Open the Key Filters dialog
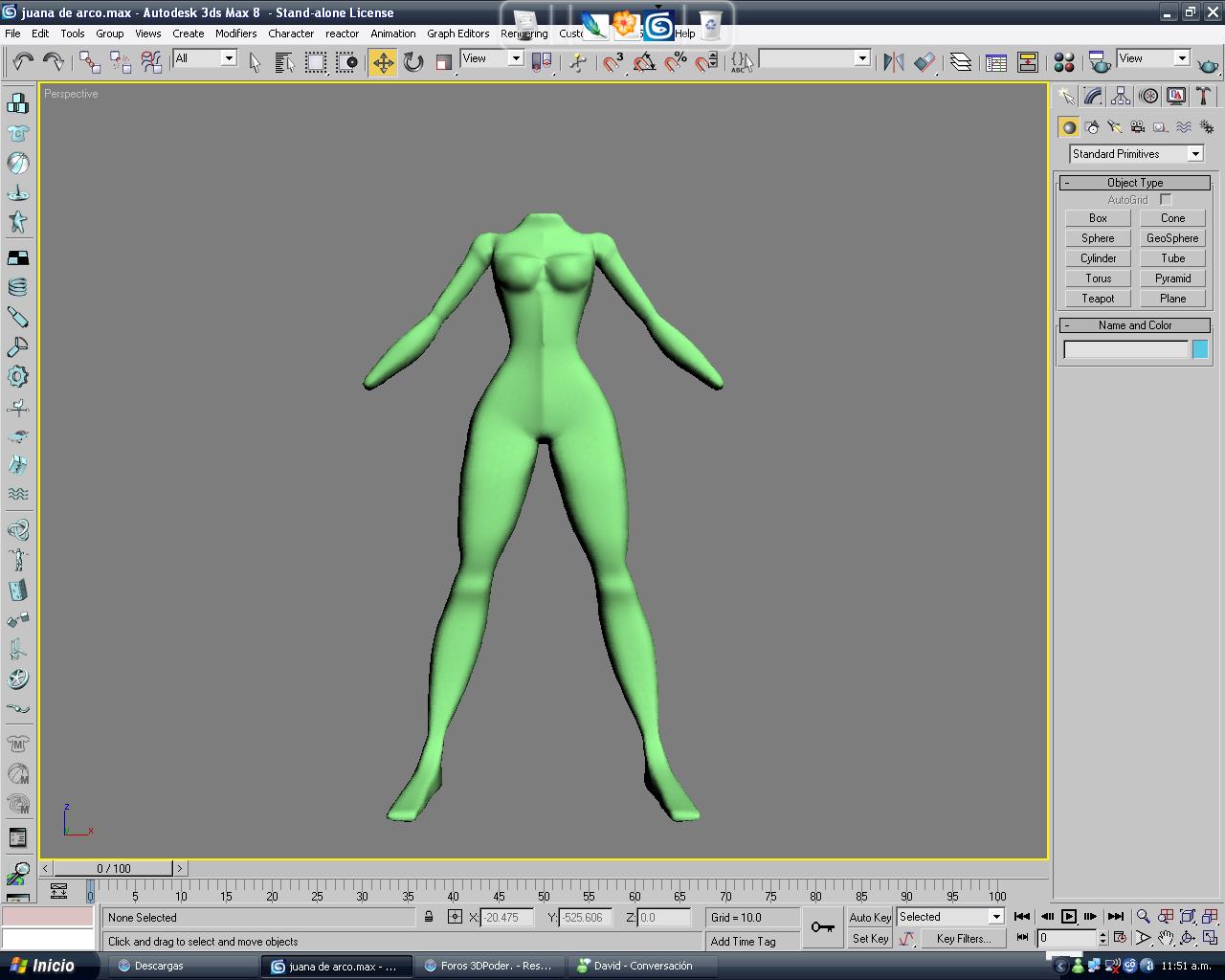Viewport: 1225px width, 980px height. pos(963,939)
